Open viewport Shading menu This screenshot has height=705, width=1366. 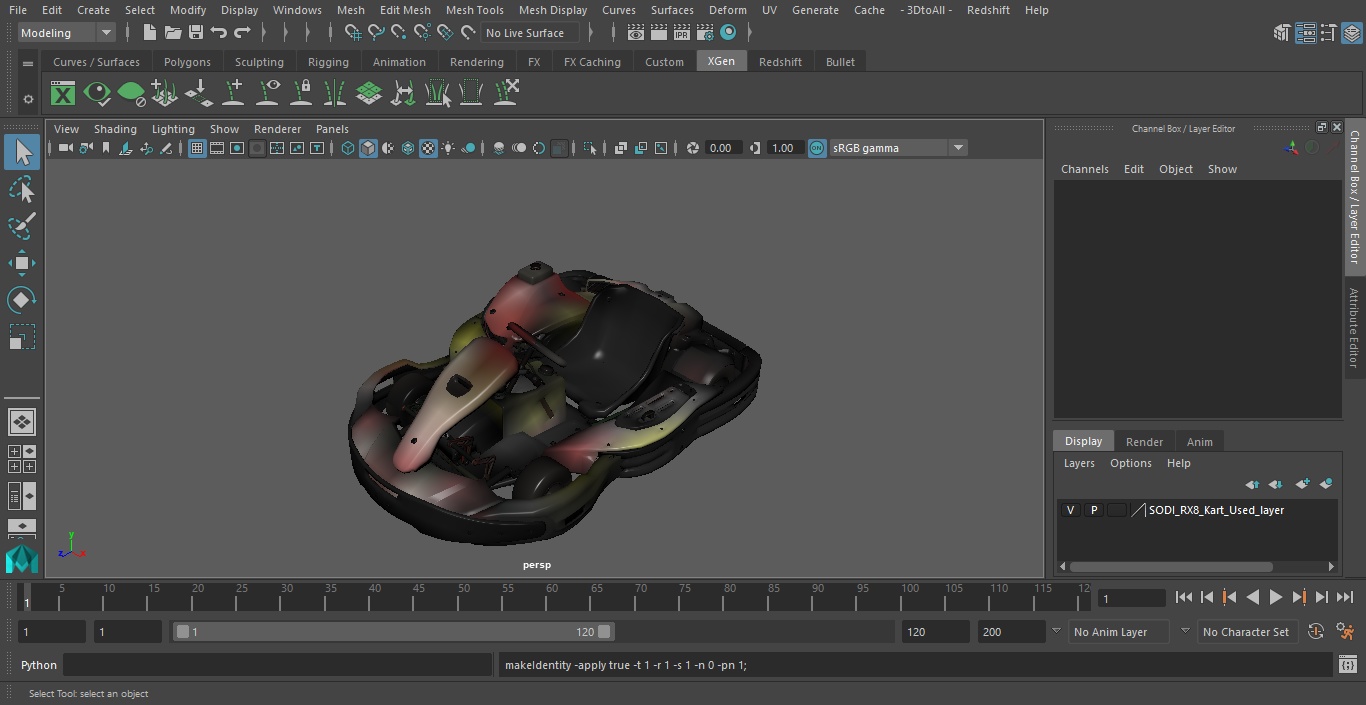tap(115, 129)
